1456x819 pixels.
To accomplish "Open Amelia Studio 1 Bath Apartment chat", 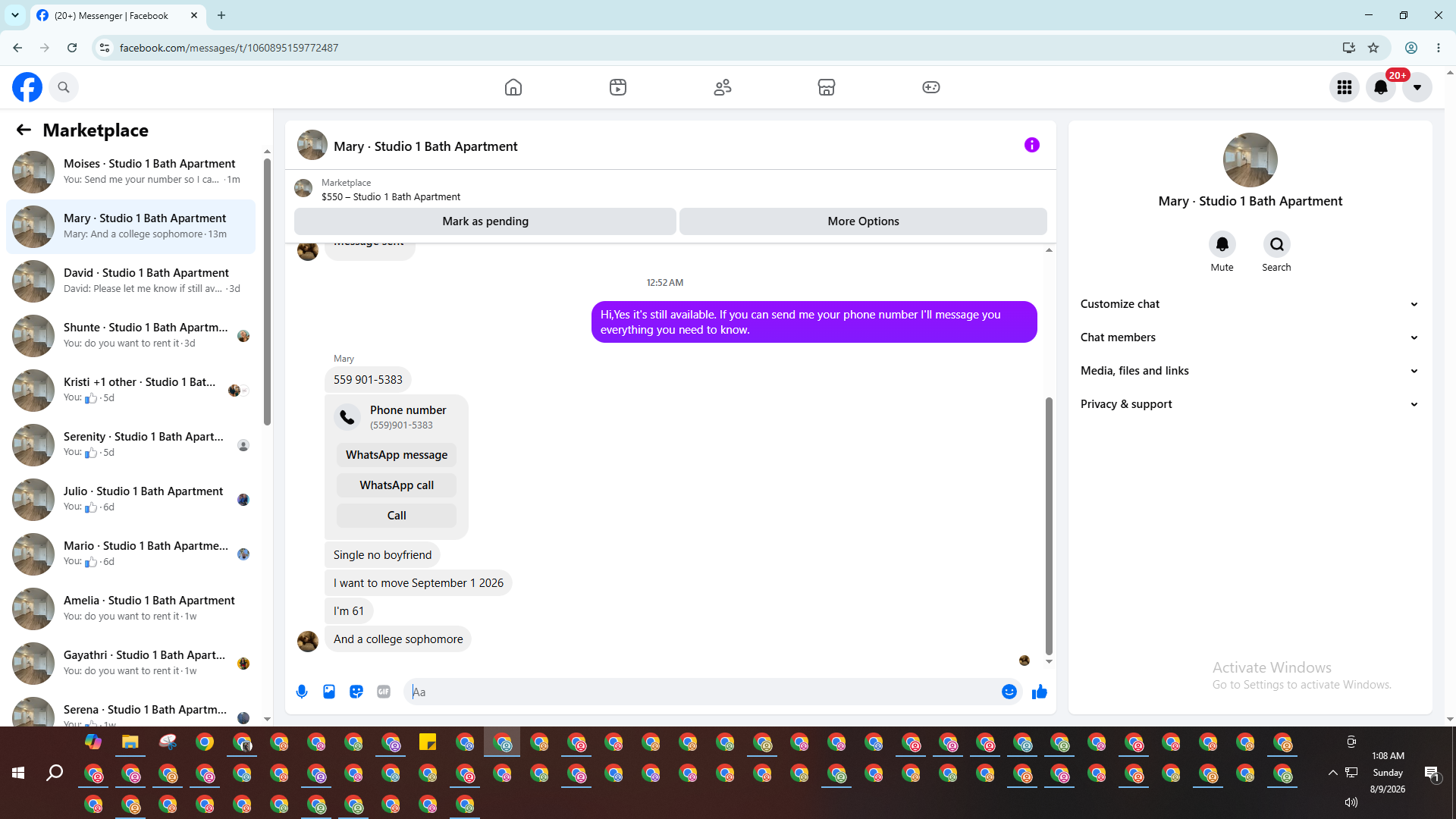I will (x=130, y=608).
